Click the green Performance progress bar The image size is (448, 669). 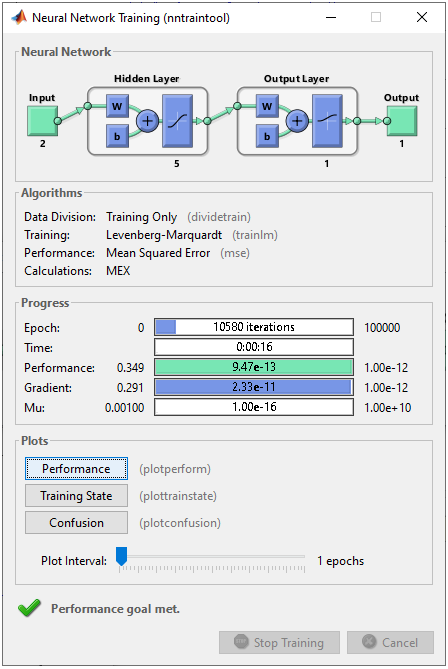[254, 367]
